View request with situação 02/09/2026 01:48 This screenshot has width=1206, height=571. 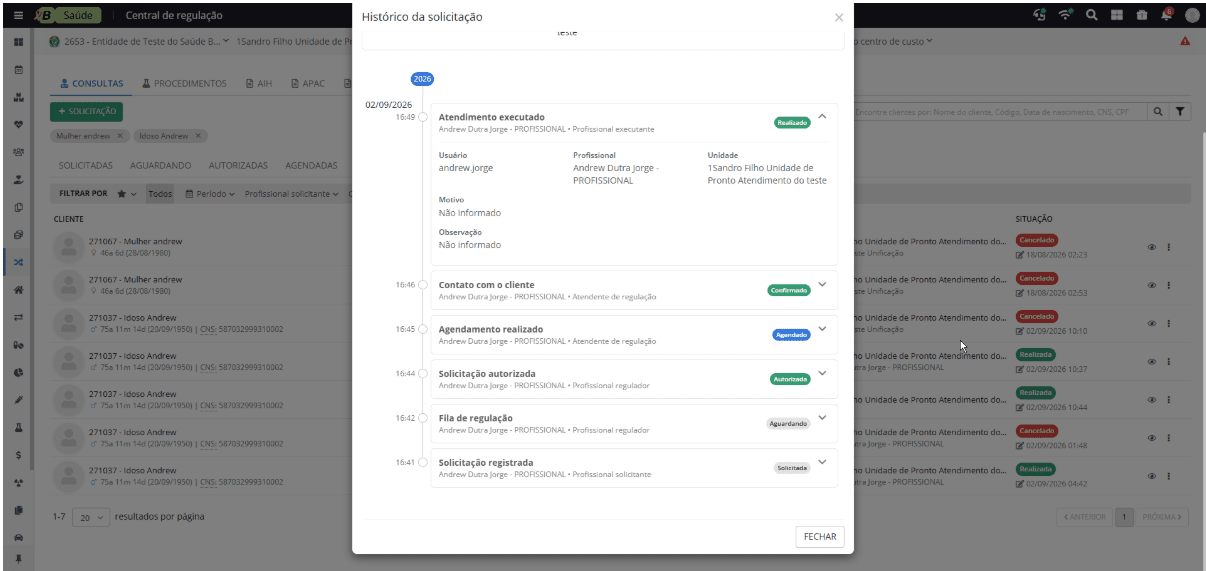[1151, 437]
